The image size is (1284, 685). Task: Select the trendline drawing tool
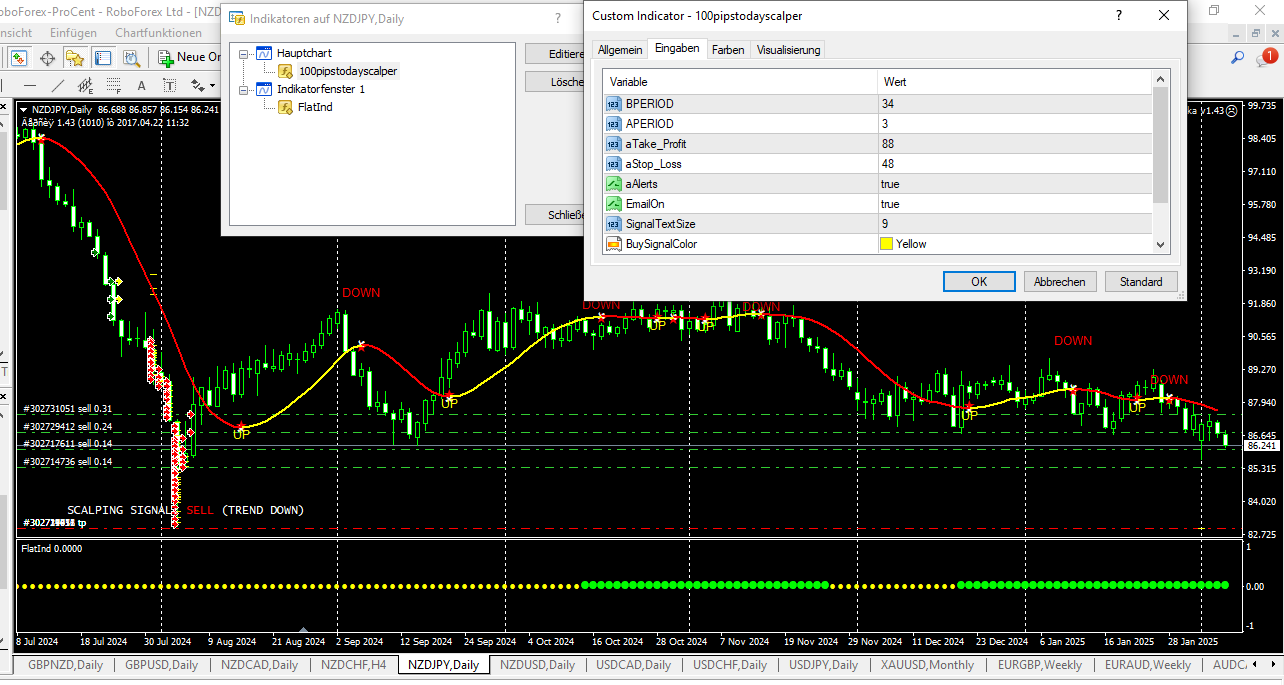(x=58, y=85)
